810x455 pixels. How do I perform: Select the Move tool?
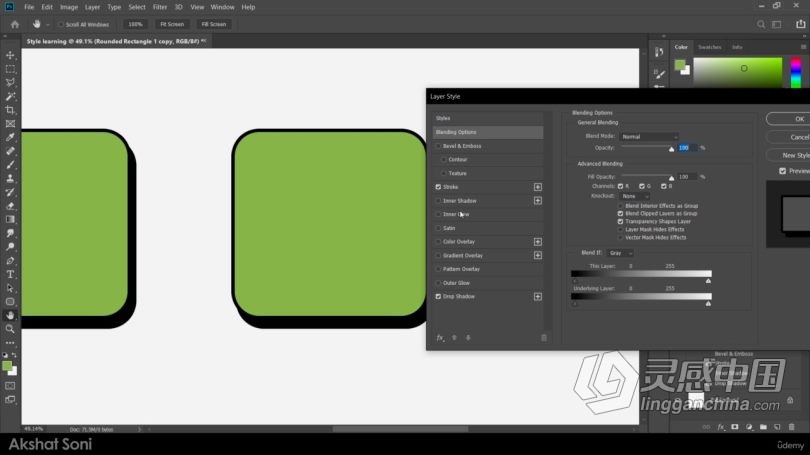tap(10, 55)
